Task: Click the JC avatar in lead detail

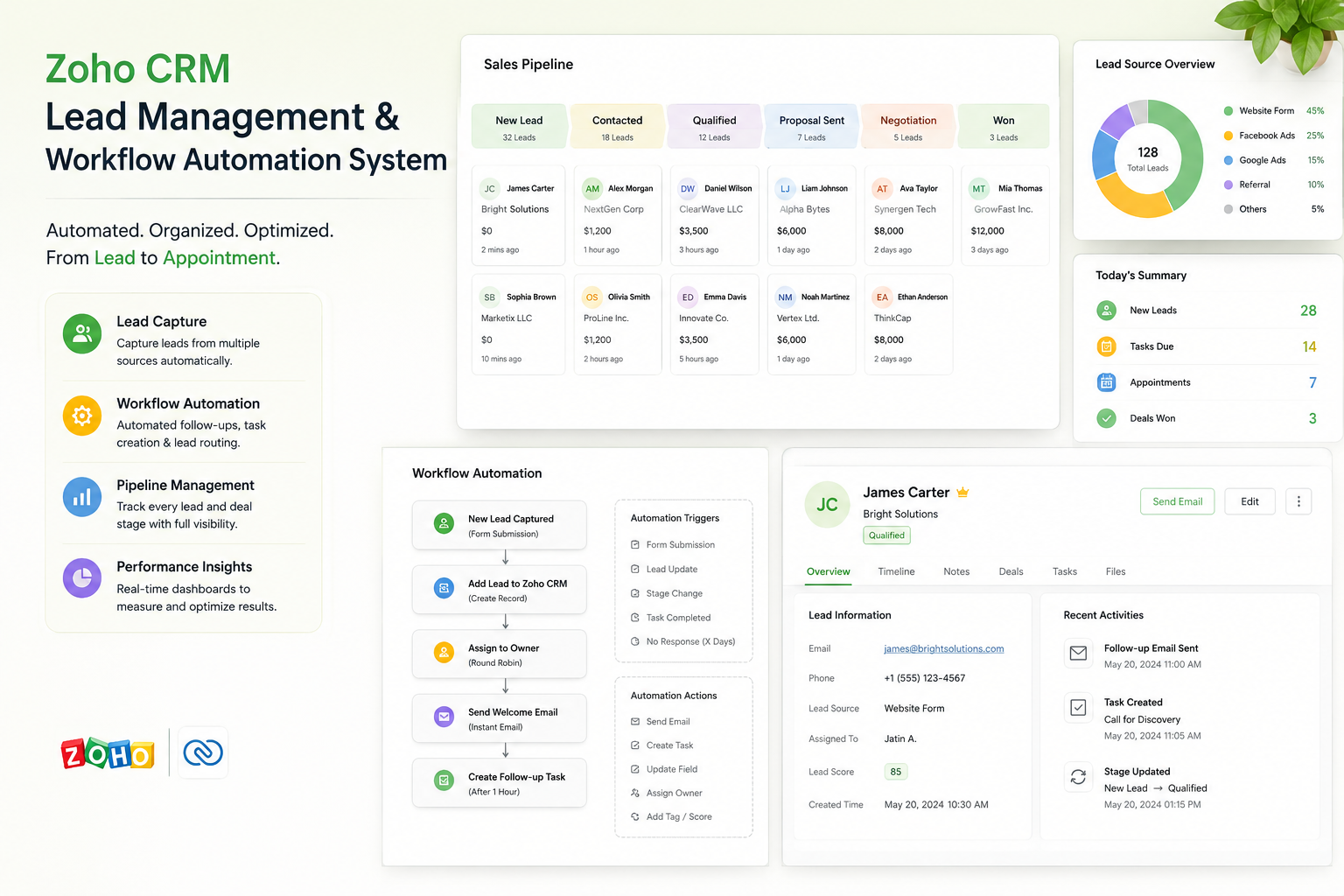Action: click(x=827, y=505)
